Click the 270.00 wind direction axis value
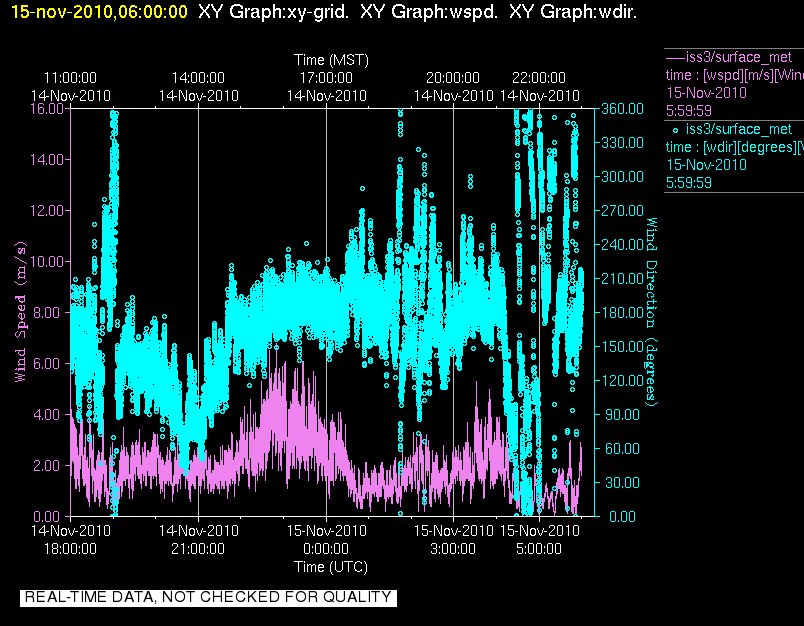 pos(622,211)
